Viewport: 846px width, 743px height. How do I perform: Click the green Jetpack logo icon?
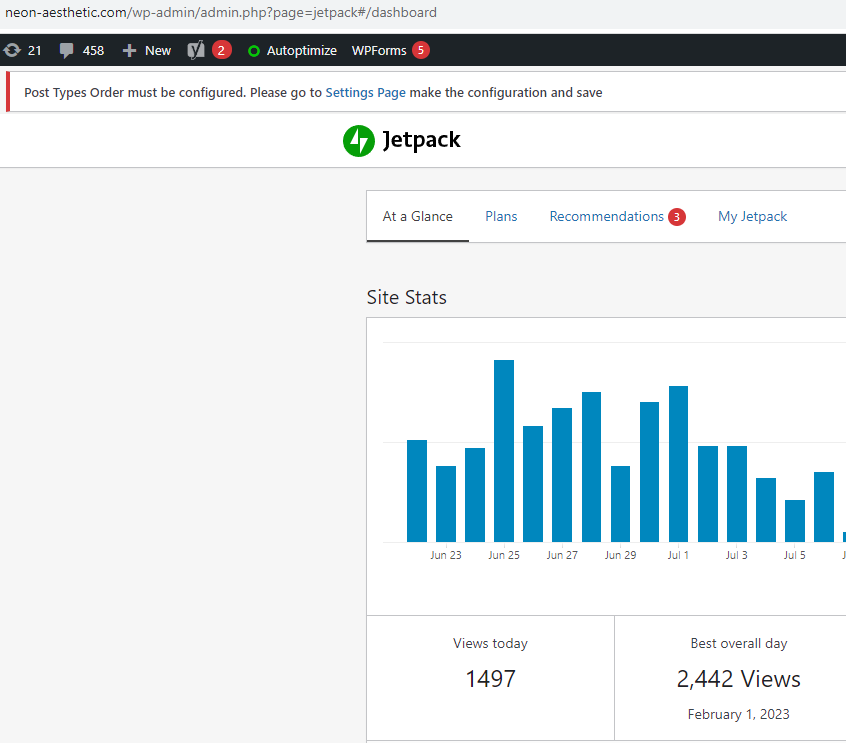pyautogui.click(x=359, y=141)
